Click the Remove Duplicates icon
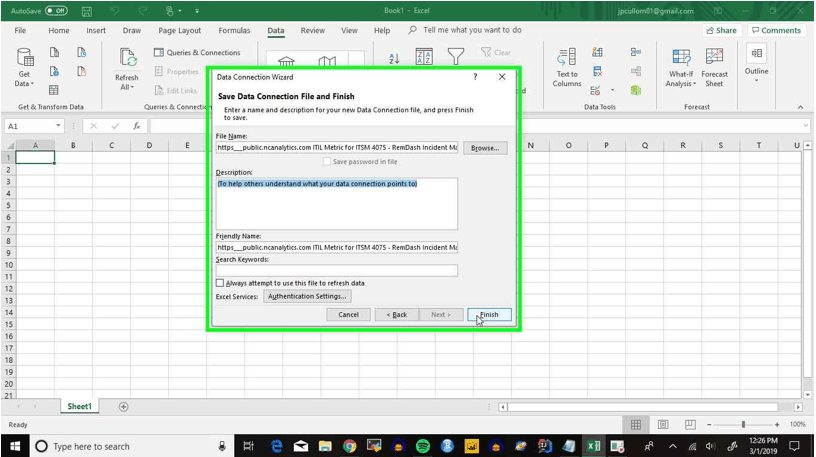The image size is (816, 457). pyautogui.click(x=597, y=71)
